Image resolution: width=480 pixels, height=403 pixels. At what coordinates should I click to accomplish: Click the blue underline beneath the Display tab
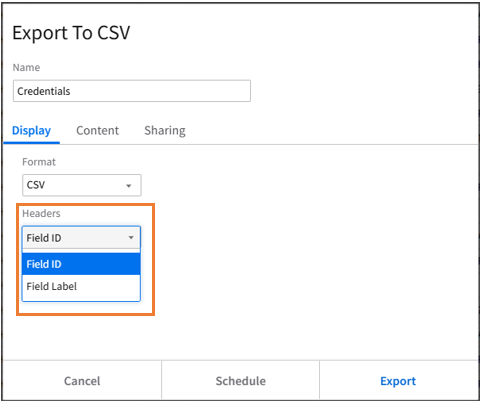32,143
